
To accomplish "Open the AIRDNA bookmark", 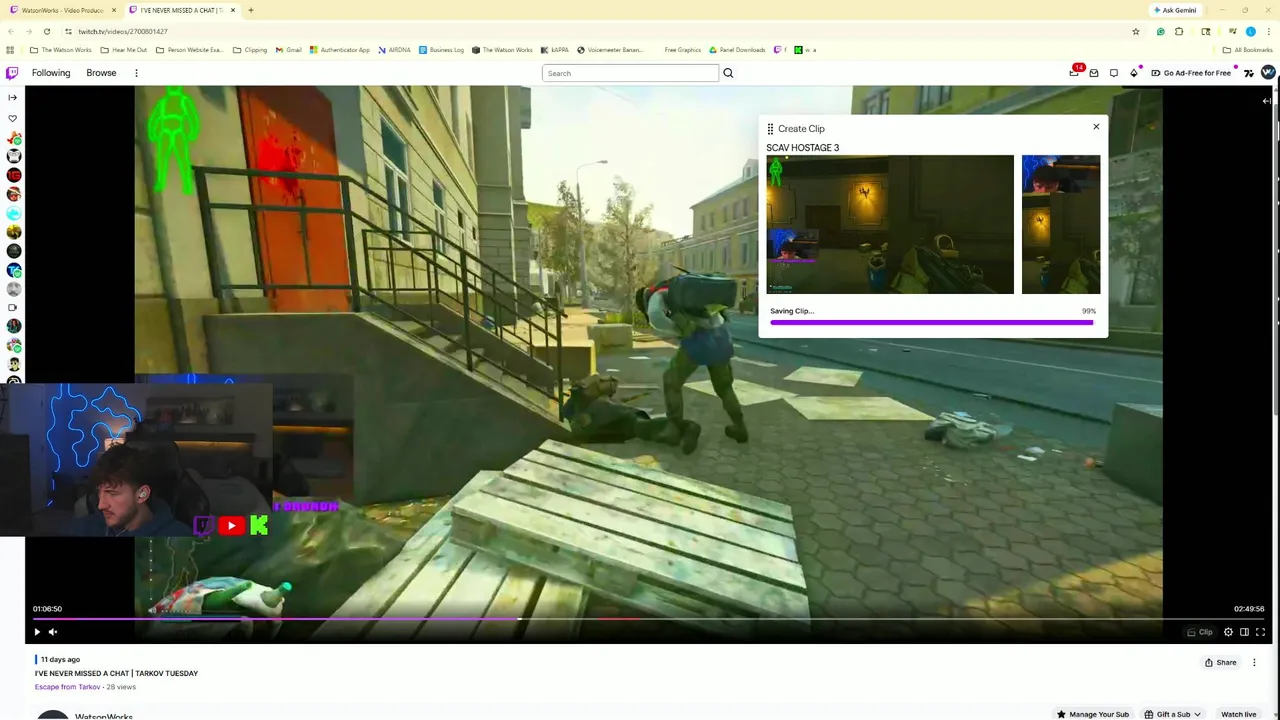I will [x=394, y=50].
